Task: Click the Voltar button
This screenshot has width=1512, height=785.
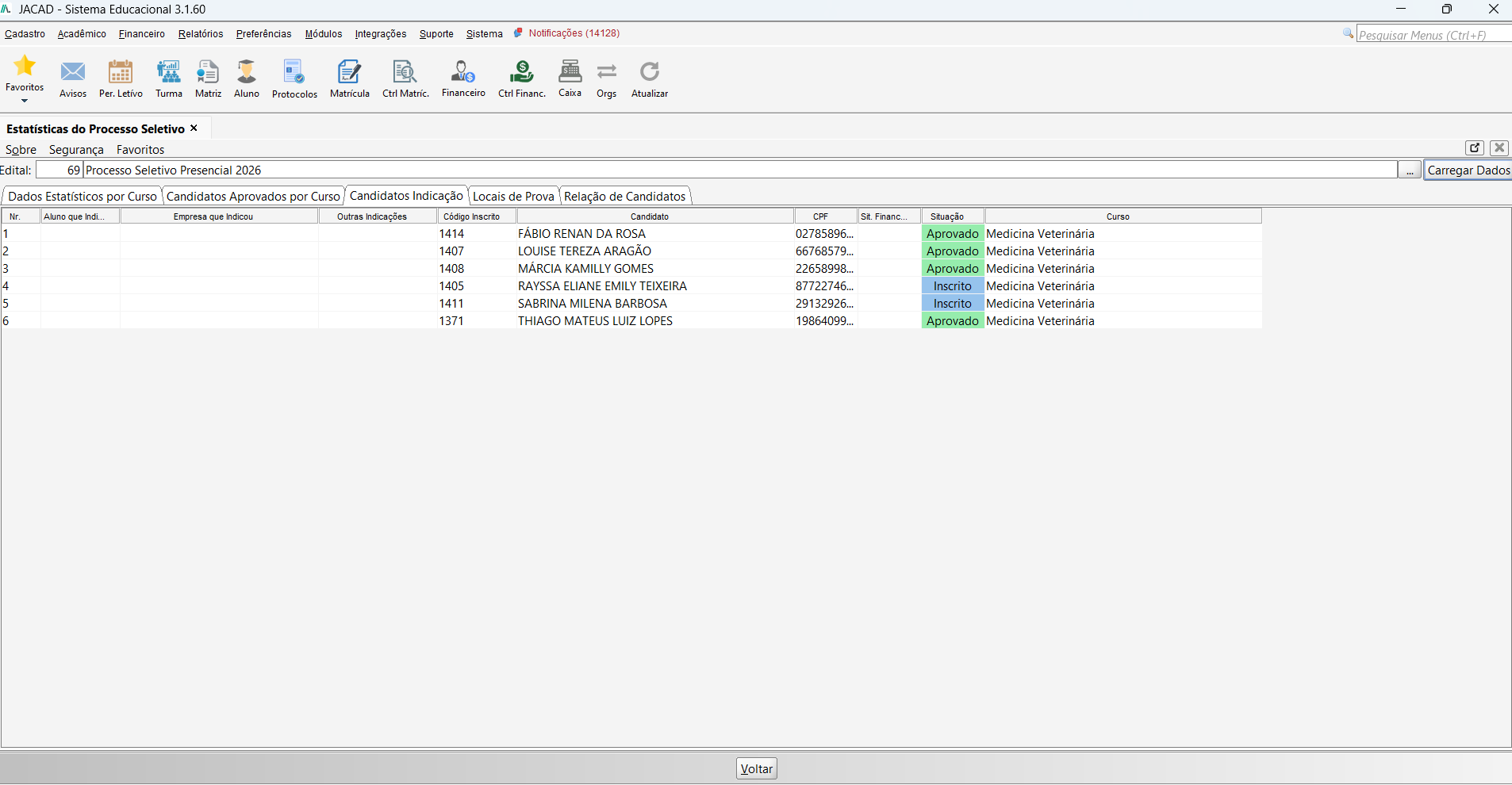Action: point(757,768)
